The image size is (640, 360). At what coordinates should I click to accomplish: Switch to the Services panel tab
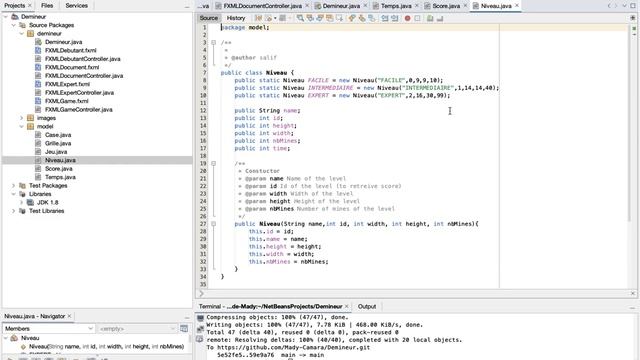(76, 5)
